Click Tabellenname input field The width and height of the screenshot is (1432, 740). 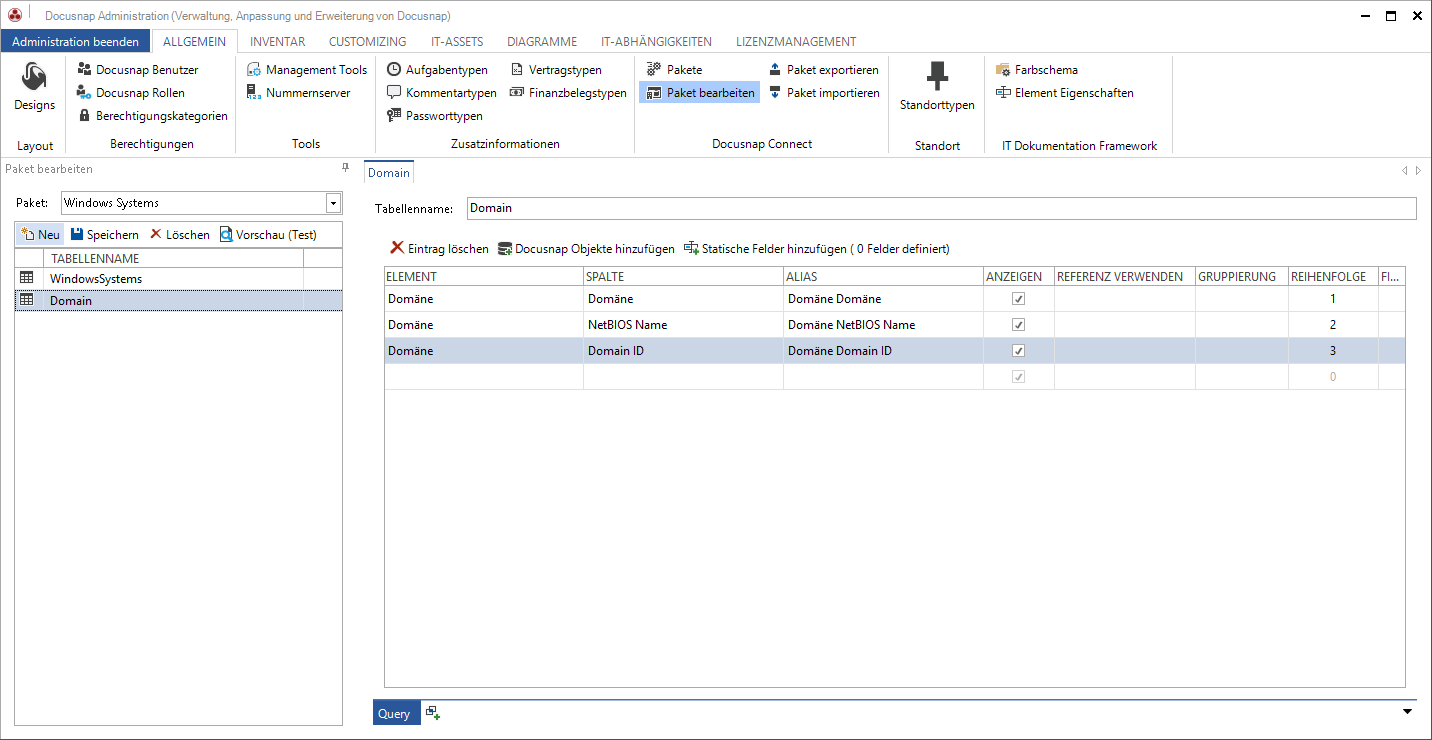pyautogui.click(x=942, y=208)
